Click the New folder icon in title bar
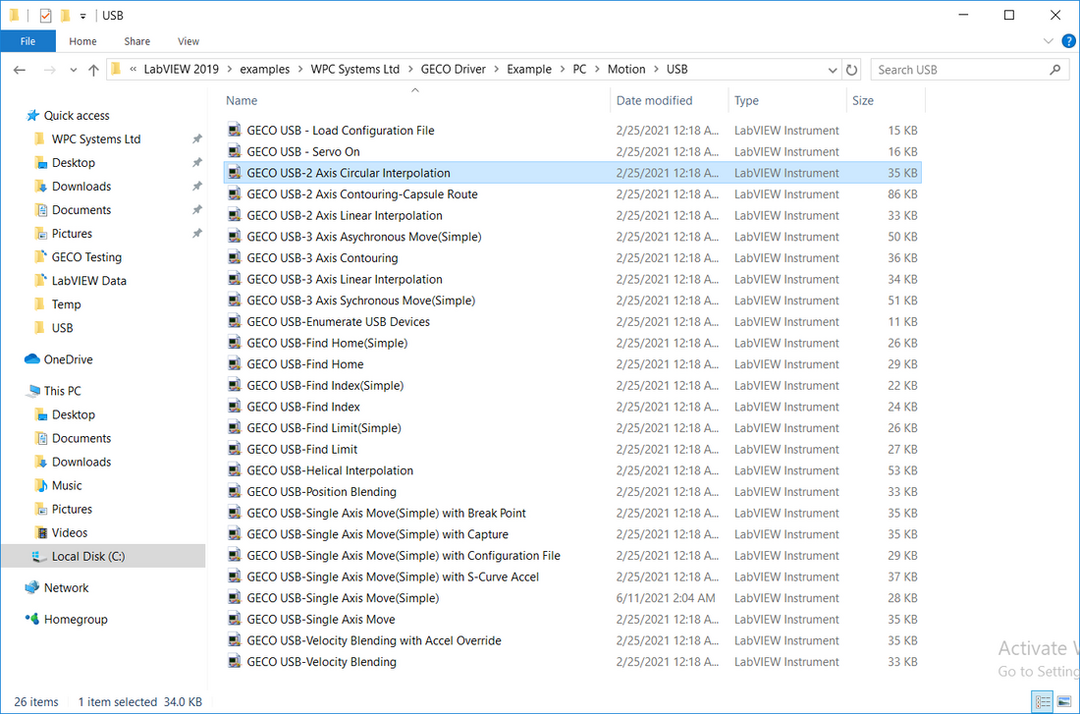The width and height of the screenshot is (1080, 714). 65,16
